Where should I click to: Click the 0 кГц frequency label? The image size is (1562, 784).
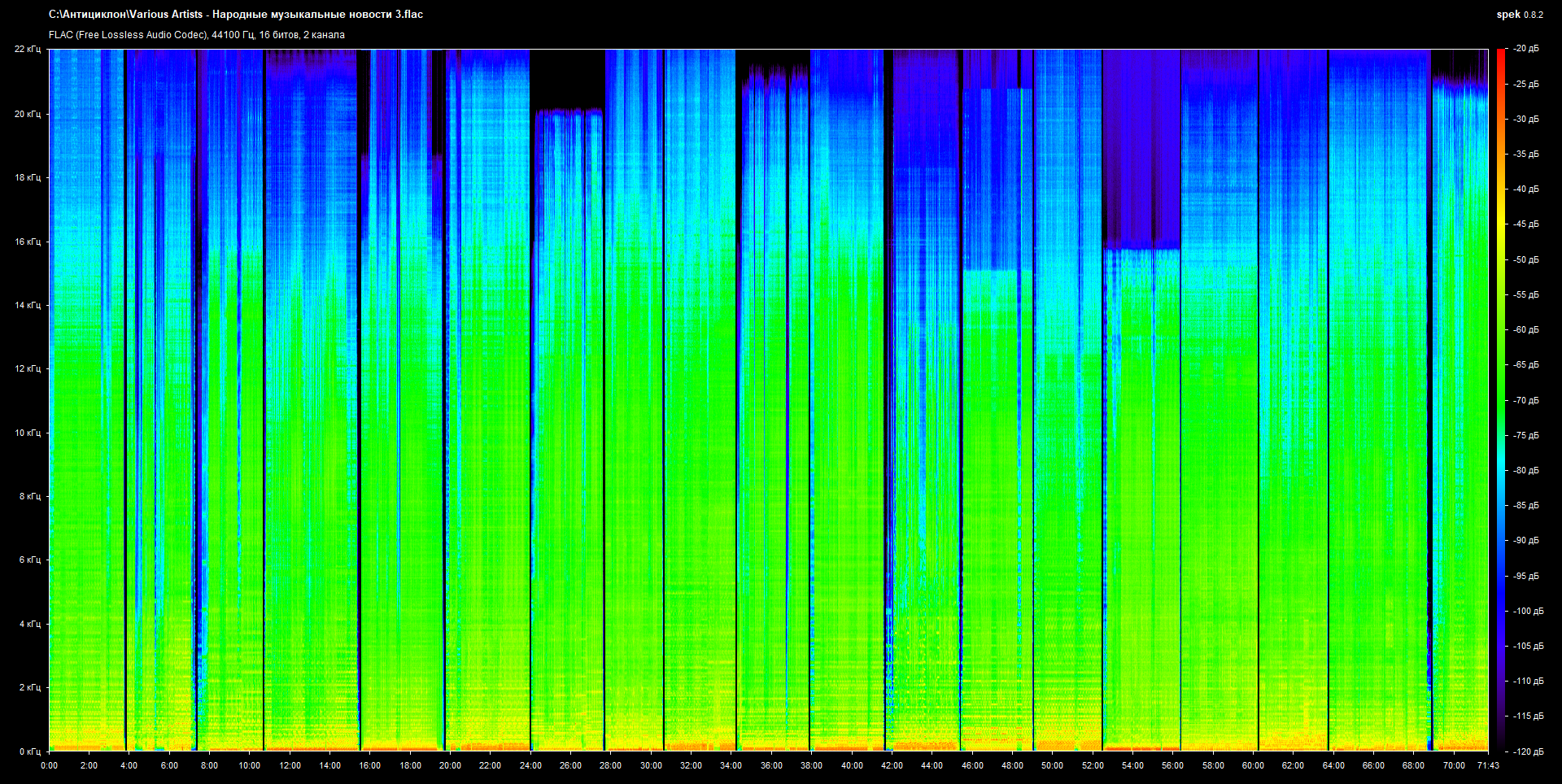tap(29, 751)
